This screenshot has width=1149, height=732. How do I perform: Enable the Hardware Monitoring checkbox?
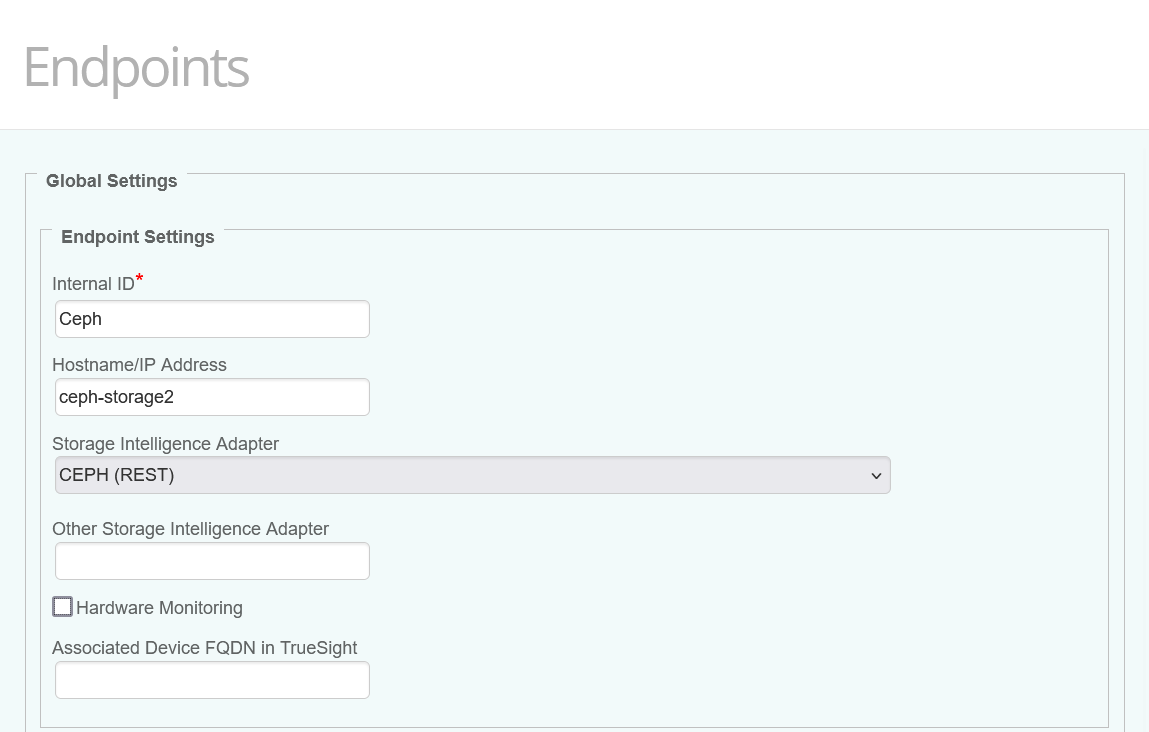pyautogui.click(x=62, y=606)
